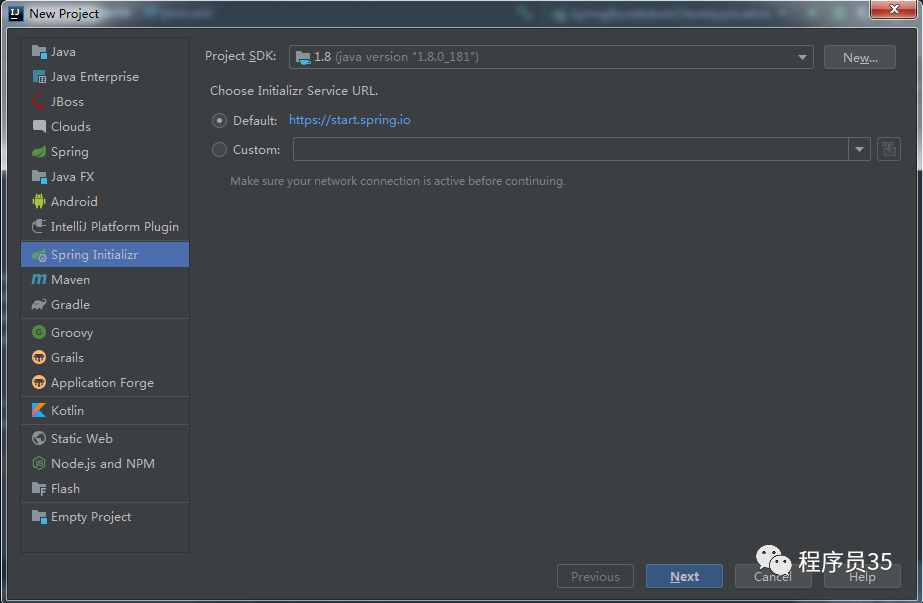923x603 pixels.
Task: Close the New Project dialog
Action: click(x=894, y=9)
